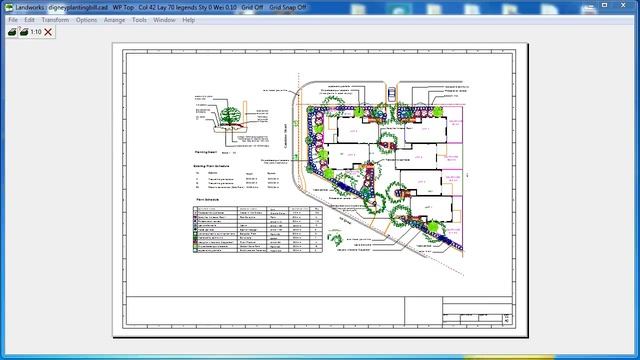Click the tree planting detail sketch

coord(231,121)
